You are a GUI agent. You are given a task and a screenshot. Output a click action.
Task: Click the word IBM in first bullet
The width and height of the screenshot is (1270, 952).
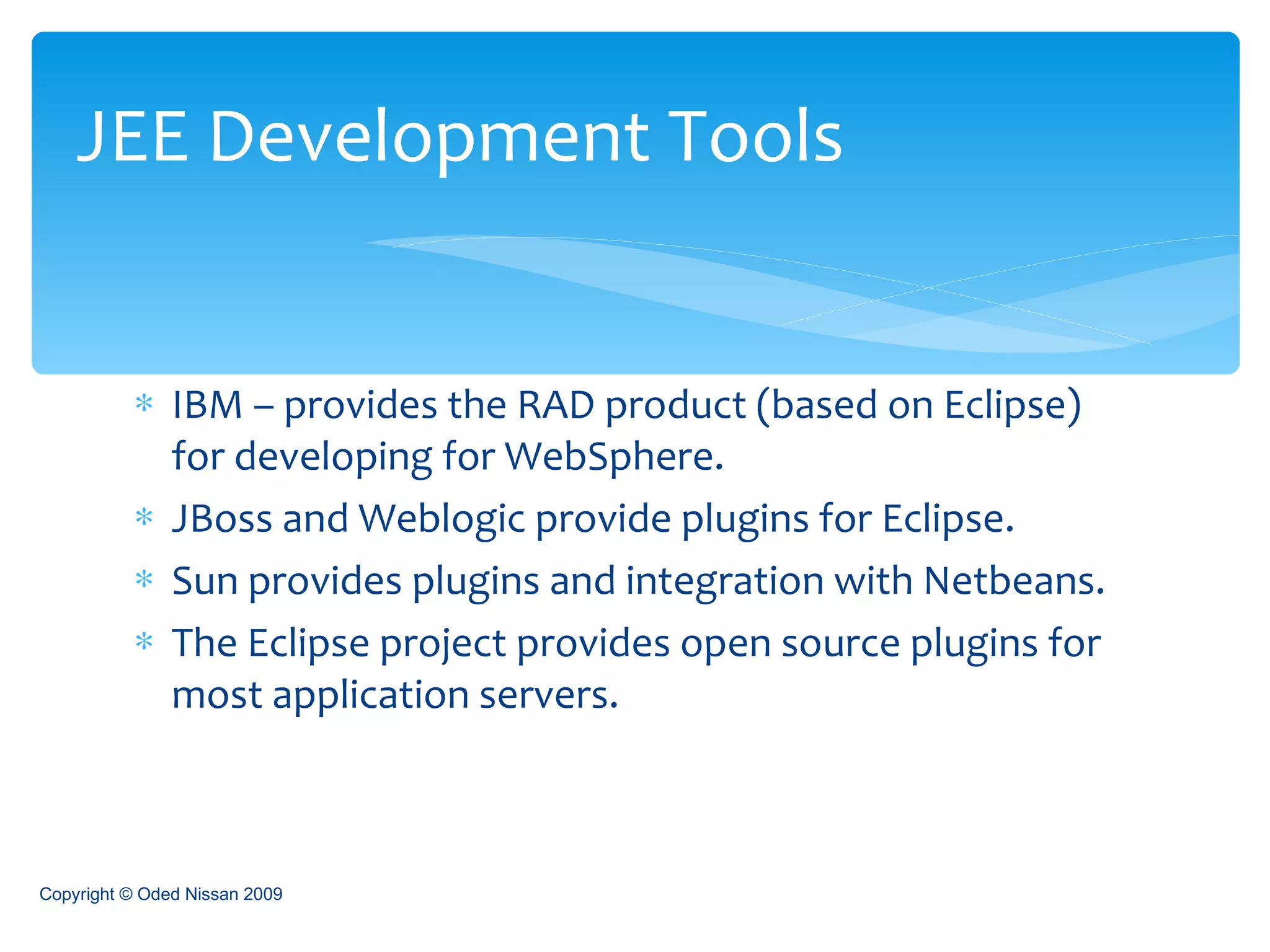click(x=207, y=405)
